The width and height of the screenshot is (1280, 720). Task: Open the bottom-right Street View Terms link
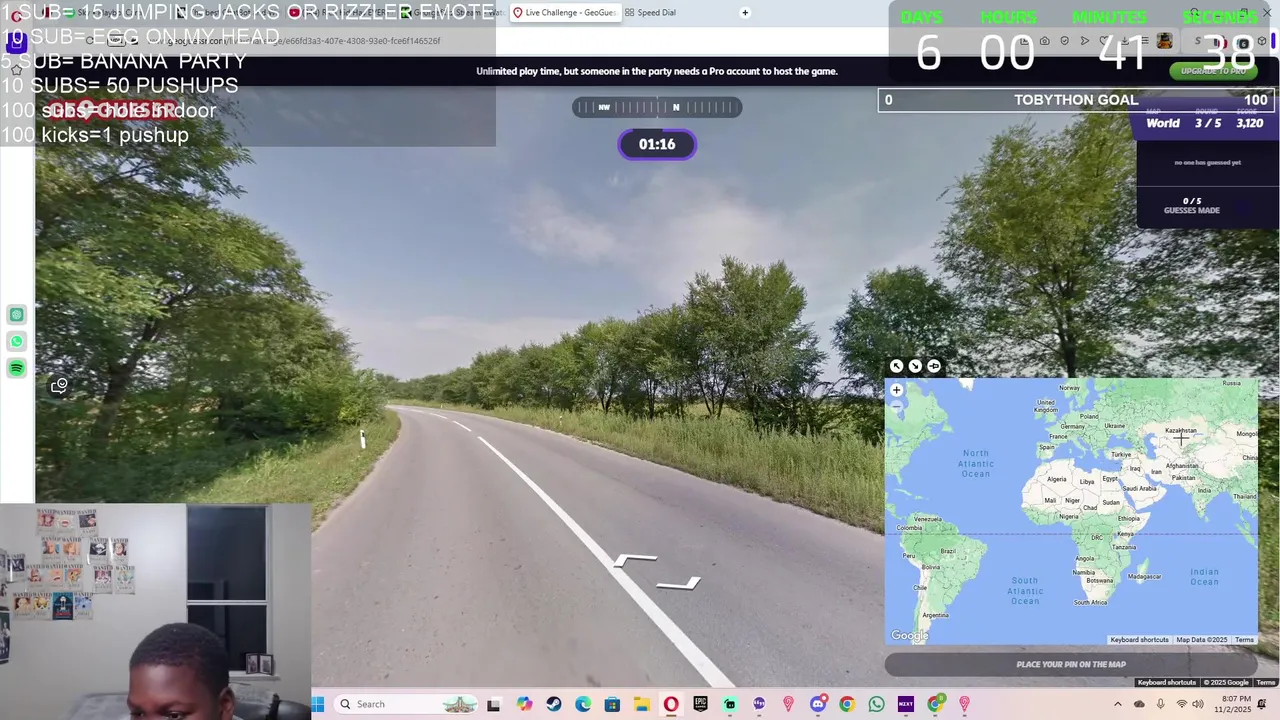click(1266, 683)
